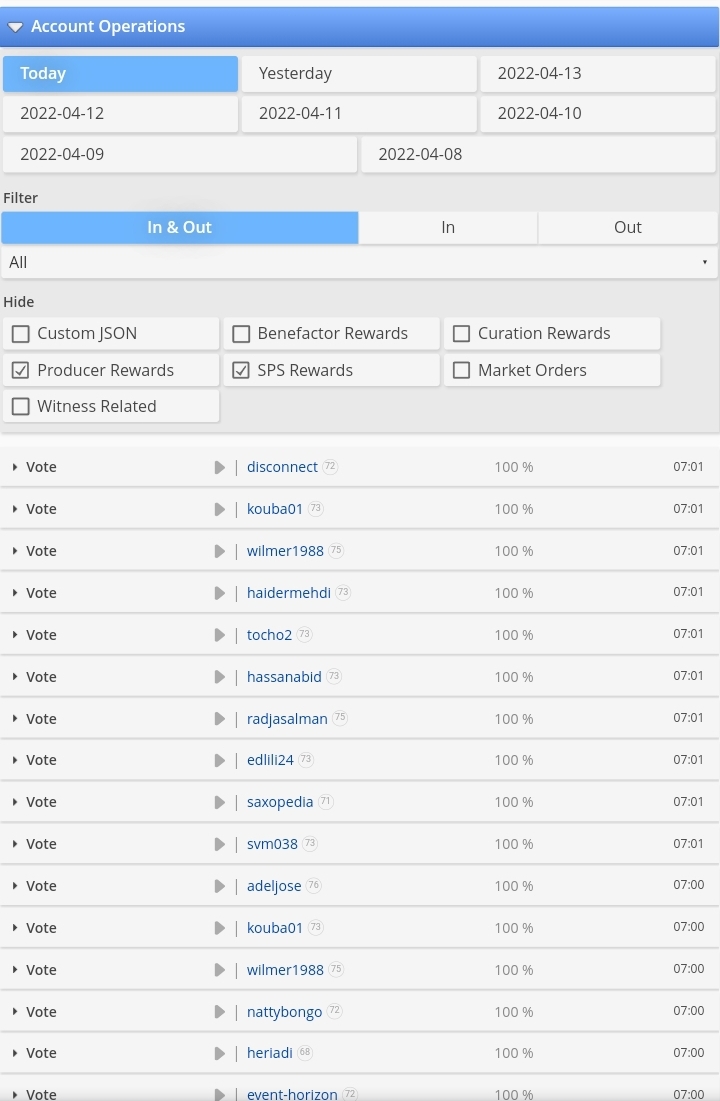Select the In filter button
Image resolution: width=720 pixels, height=1101 pixels.
[448, 228]
